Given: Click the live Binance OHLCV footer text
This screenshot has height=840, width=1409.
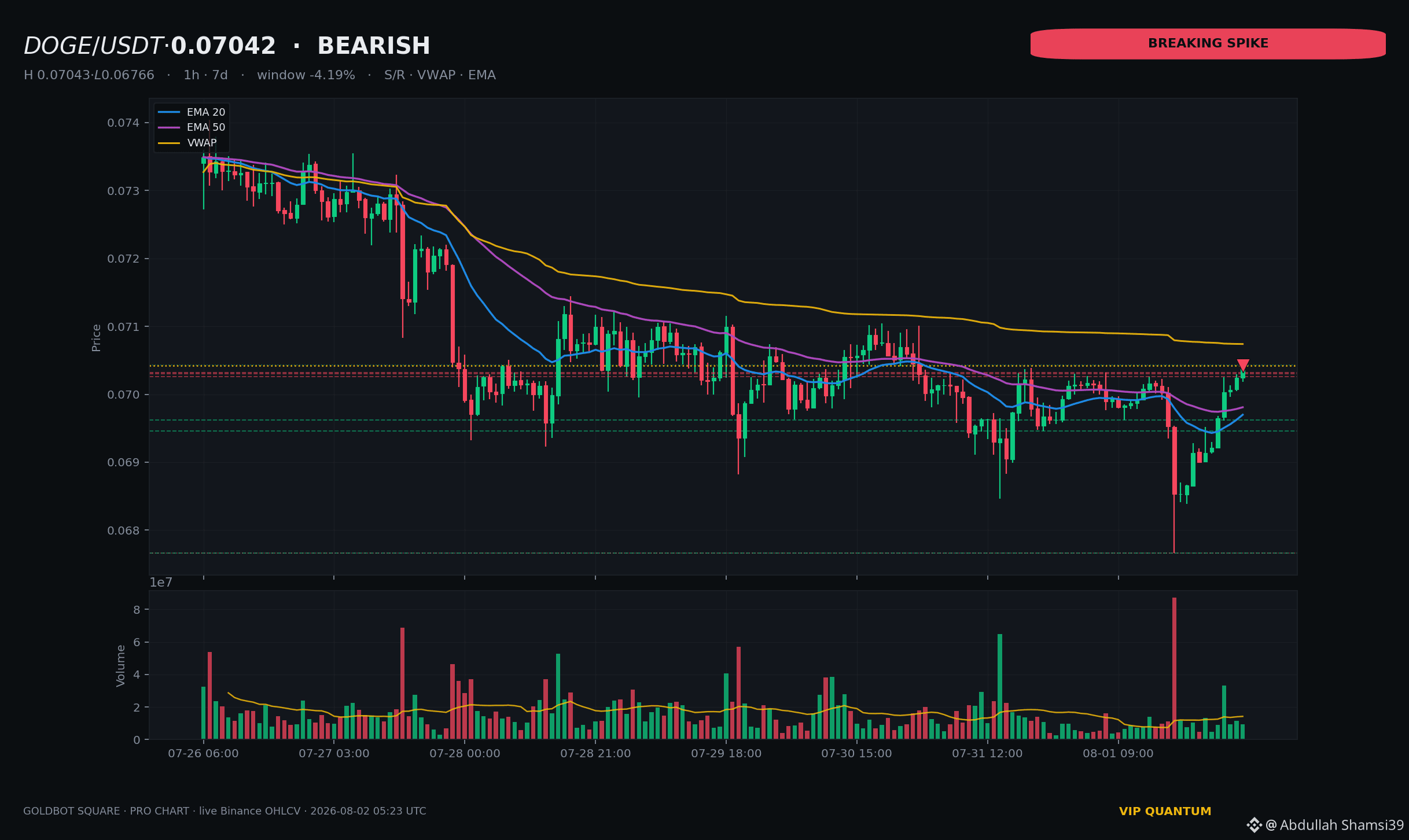Looking at the screenshot, I should [x=250, y=811].
